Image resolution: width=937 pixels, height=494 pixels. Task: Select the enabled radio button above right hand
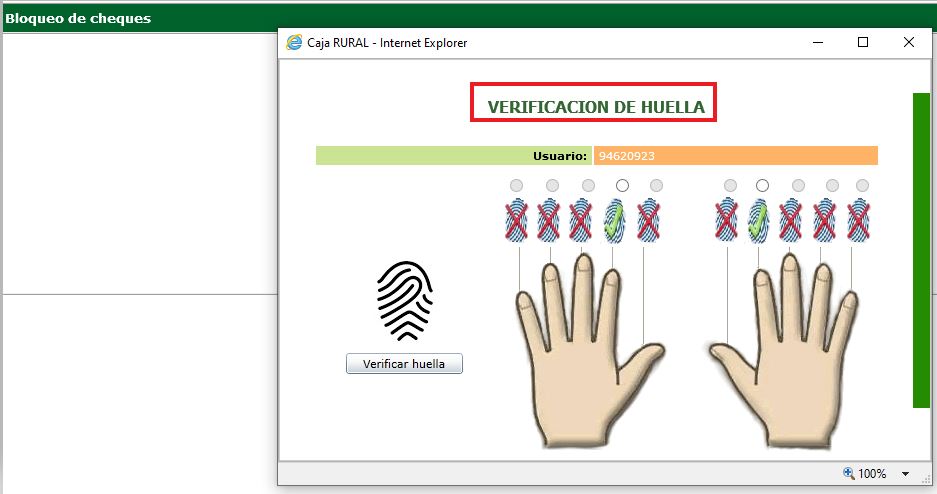(x=762, y=186)
